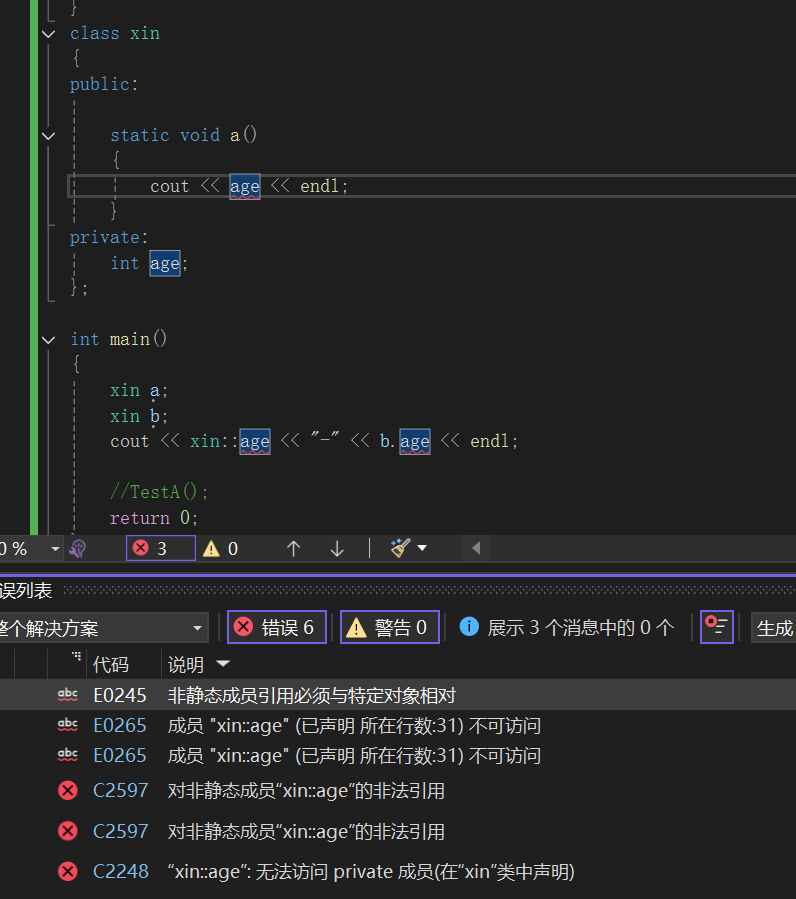This screenshot has width=796, height=899.
Task: Click the return 0 statement
Action: click(x=154, y=518)
